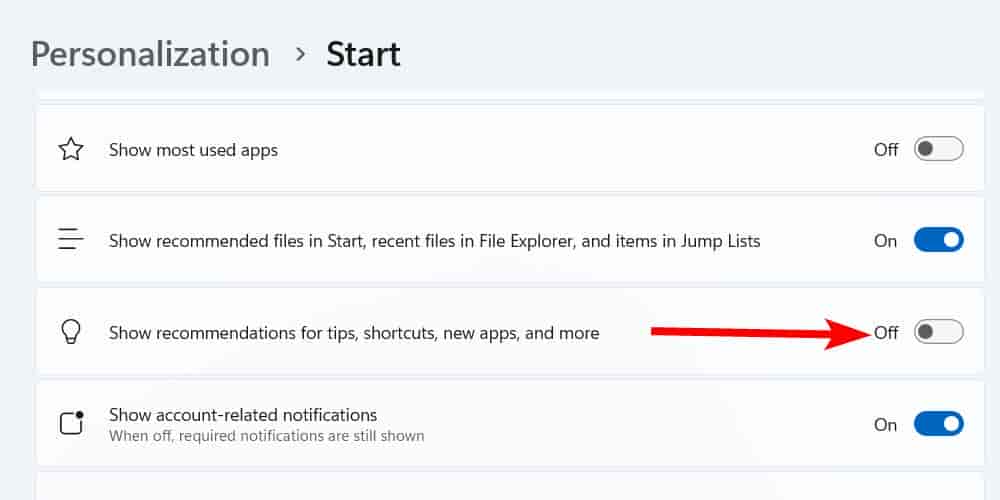Click the 'When off, required notifications' description
Viewport: 1000px width, 500px height.
click(267, 437)
